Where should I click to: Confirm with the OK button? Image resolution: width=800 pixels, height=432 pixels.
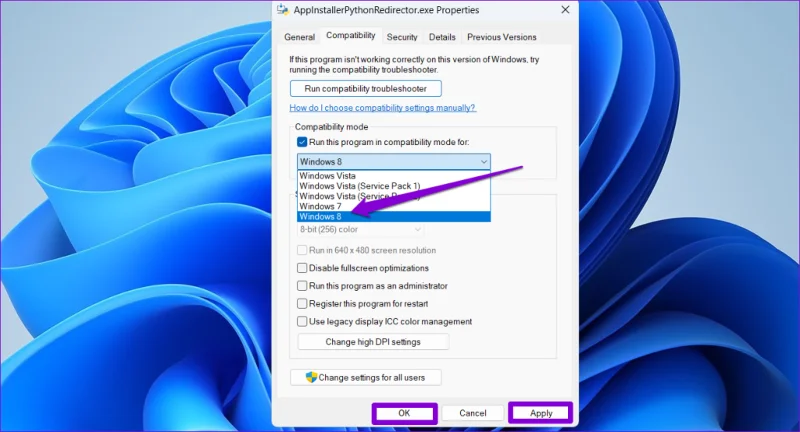pyautogui.click(x=404, y=413)
